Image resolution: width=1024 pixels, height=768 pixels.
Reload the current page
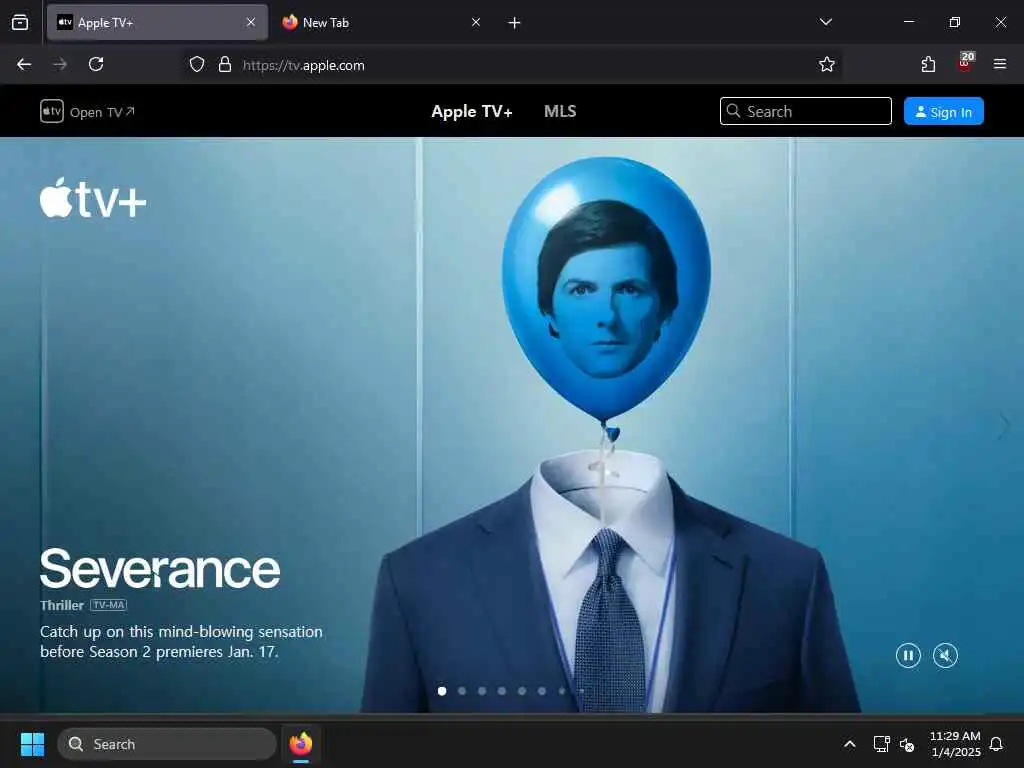coord(96,64)
